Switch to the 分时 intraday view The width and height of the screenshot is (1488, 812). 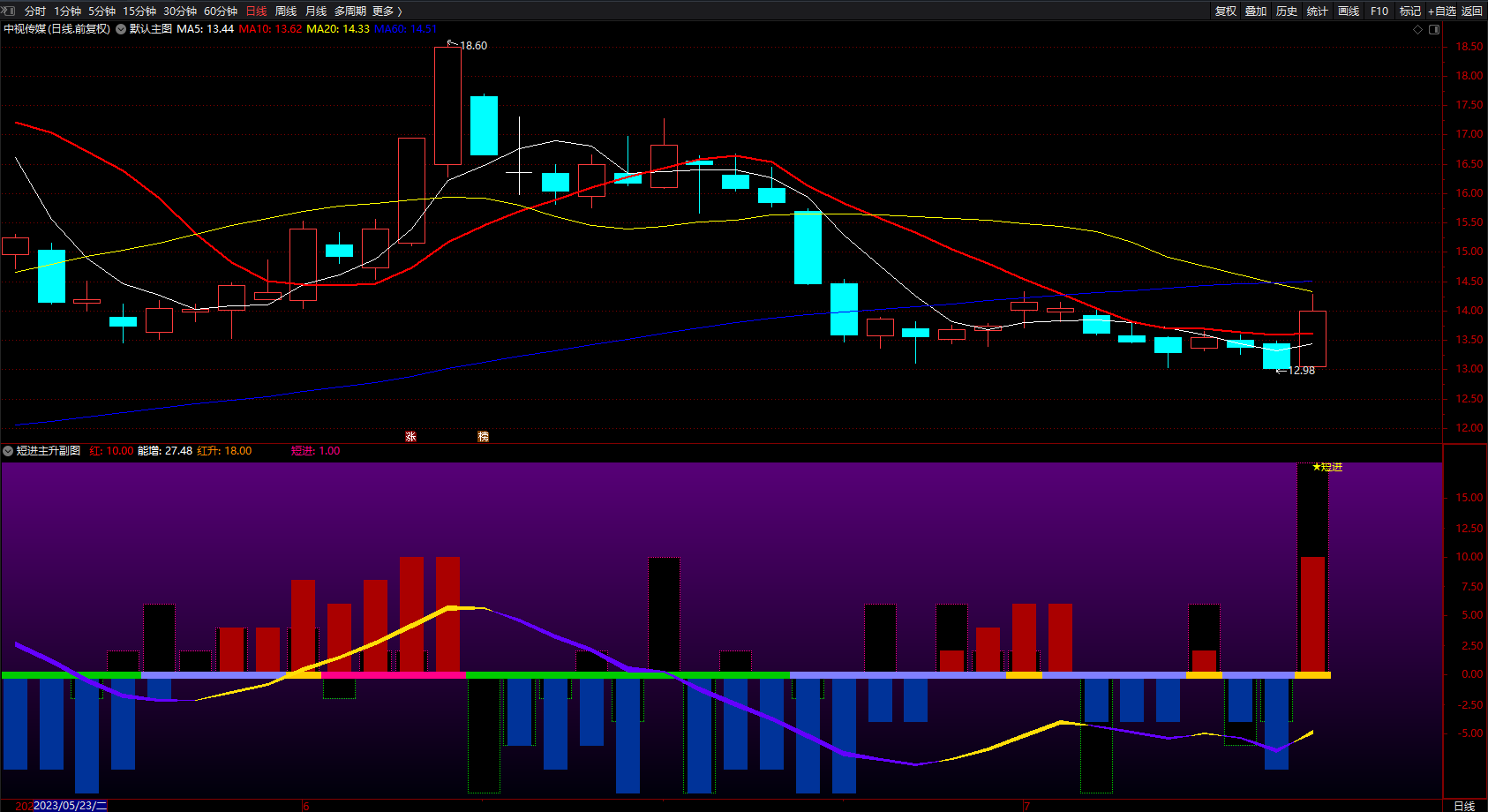coord(35,11)
